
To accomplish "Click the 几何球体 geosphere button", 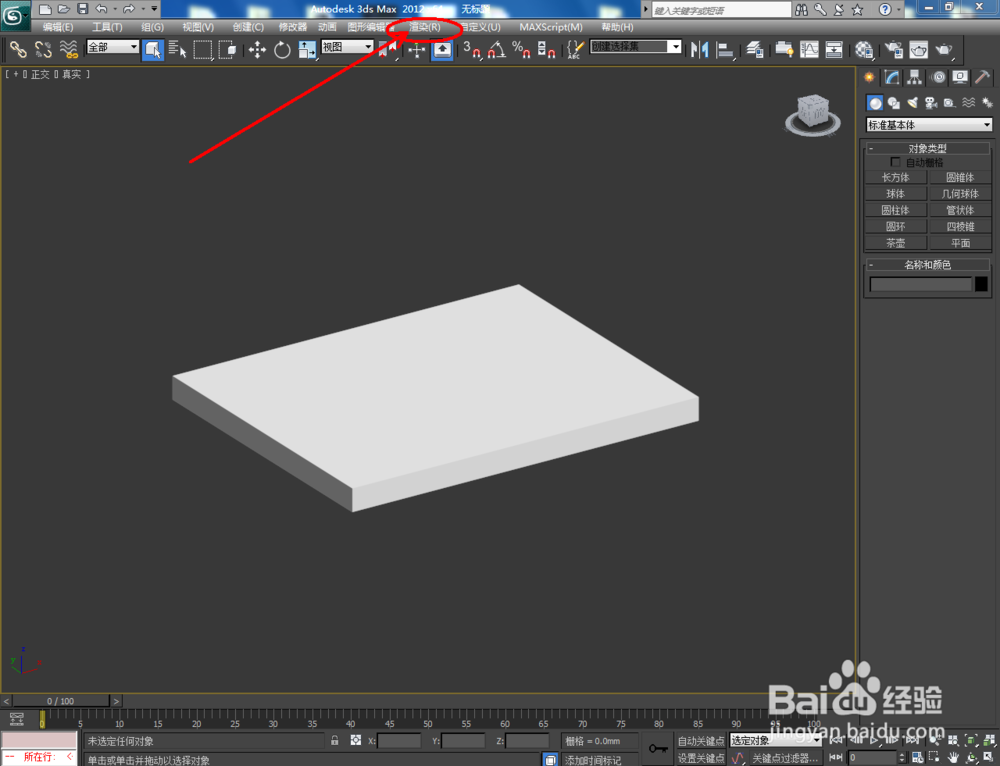I will pos(960,194).
